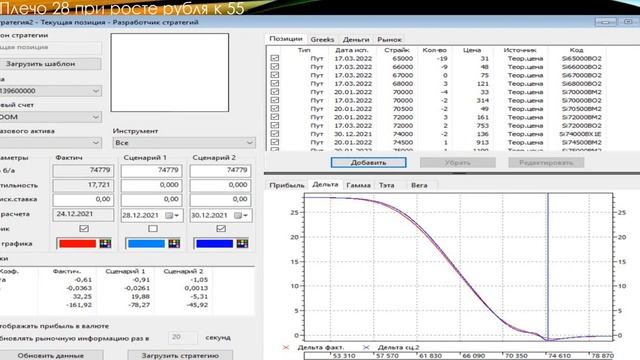Viewport: 640px width, 360px height.
Task: Sort positions by the Страйк column header
Action: [x=397, y=50]
